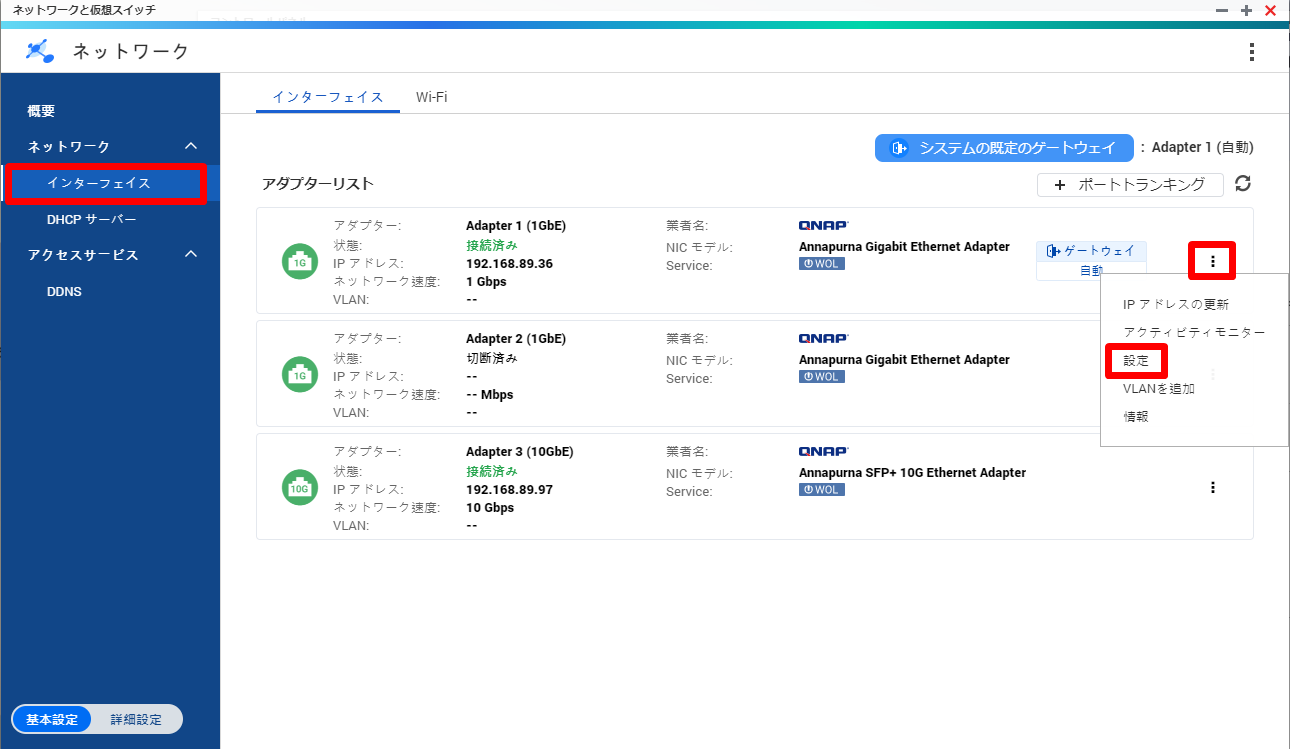Image resolution: width=1290 pixels, height=749 pixels.
Task: Open Adapter 3 three-dot menu
Action: 1213,487
